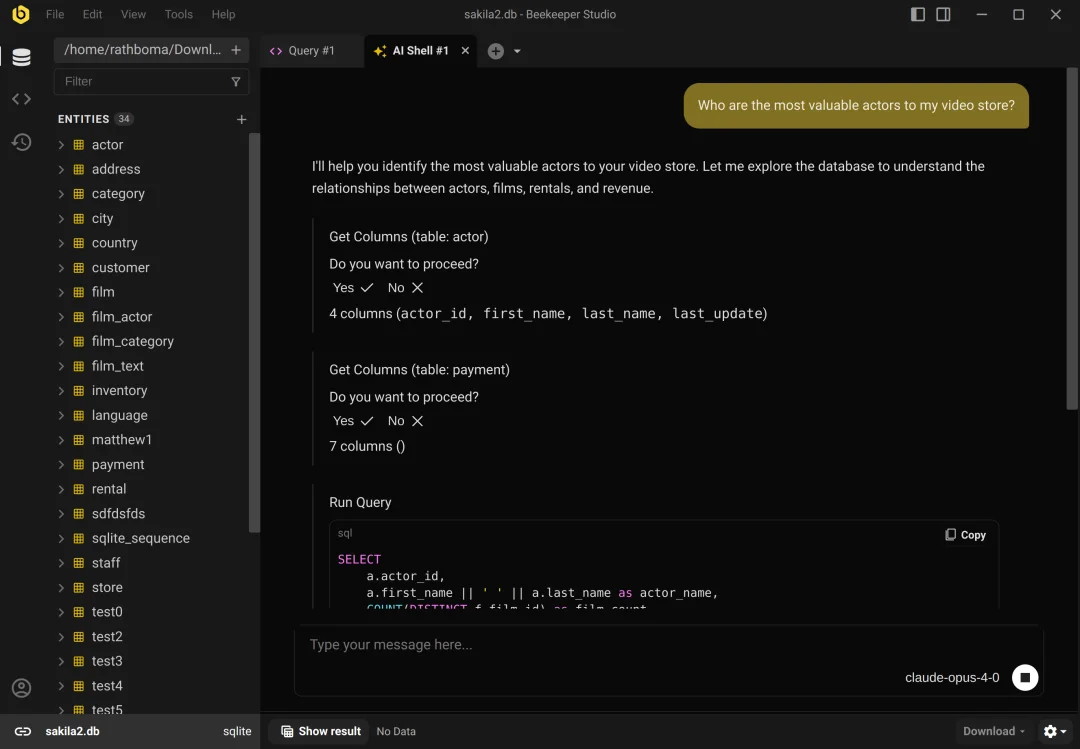Toggle primary sidebar layout icon
The height and width of the screenshot is (749, 1080).
pyautogui.click(x=918, y=14)
